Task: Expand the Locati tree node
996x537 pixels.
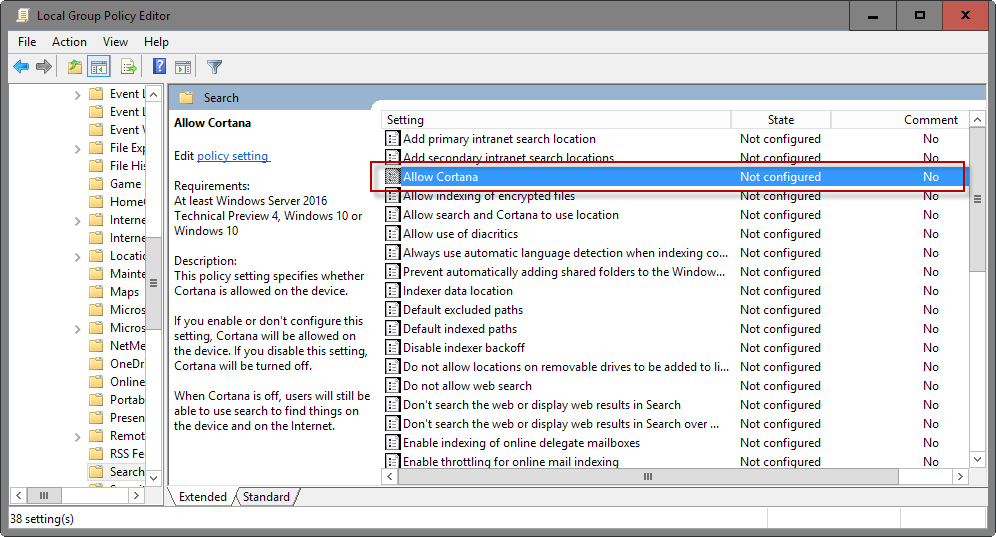Action: [77, 257]
